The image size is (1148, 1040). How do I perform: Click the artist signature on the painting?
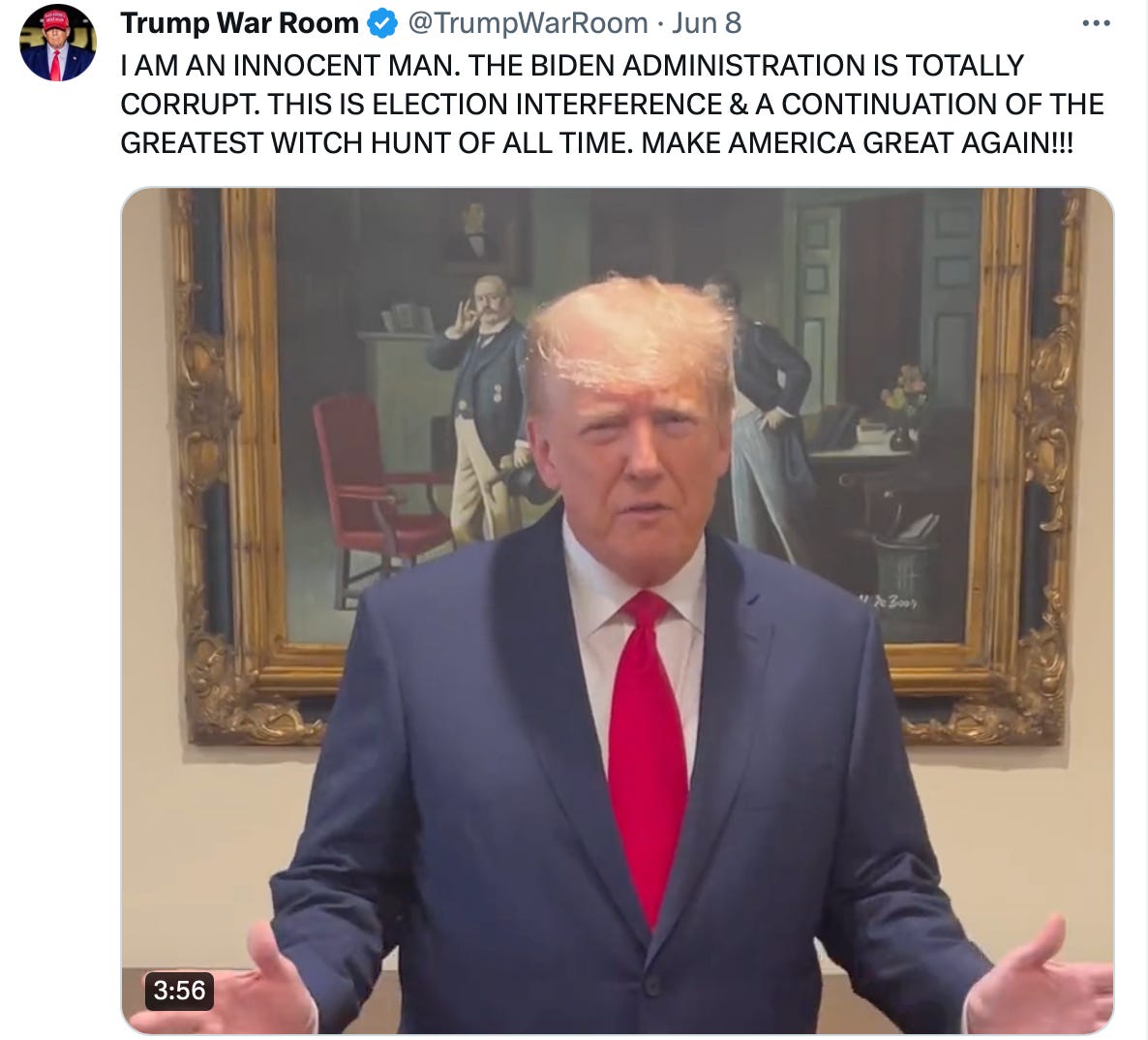coord(889,602)
